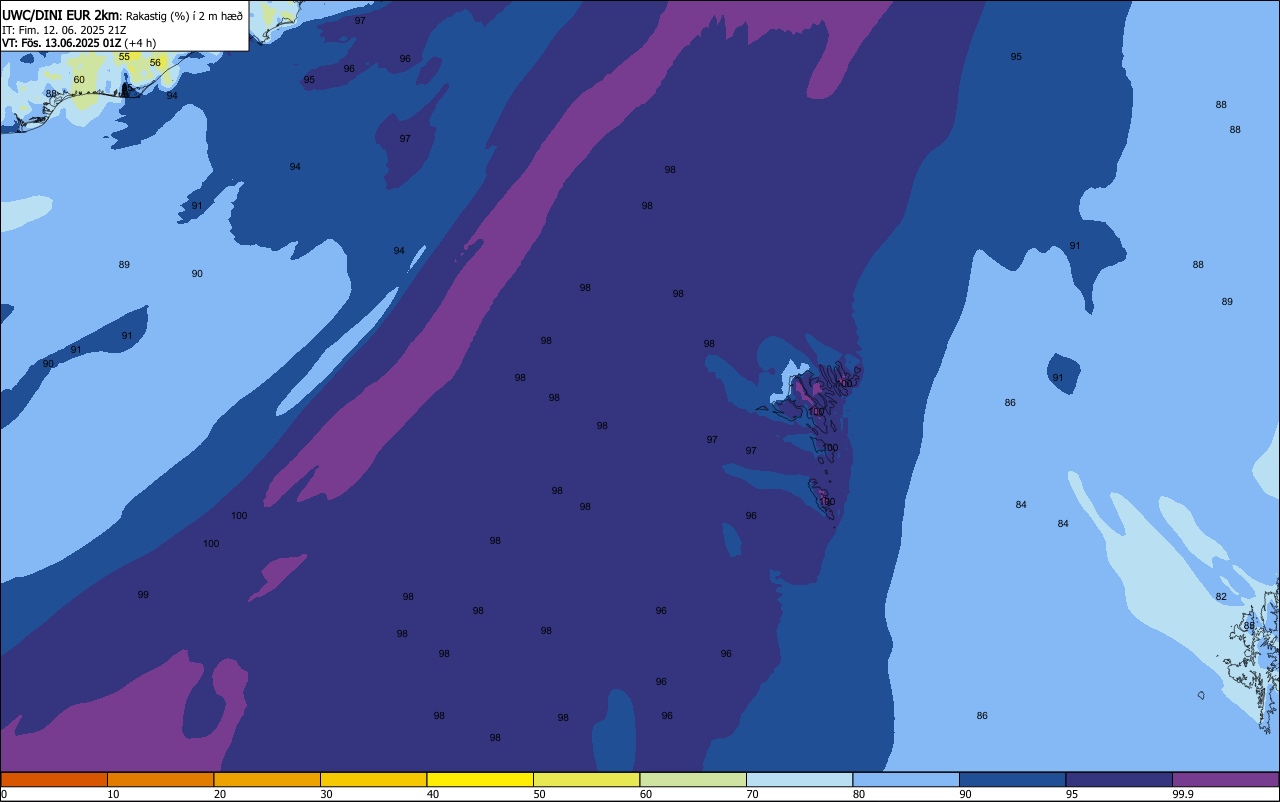Click the 'VT: Fös. 13.06.2025 01Z' valid time
Screen dimensions: 1280x802
61,43
